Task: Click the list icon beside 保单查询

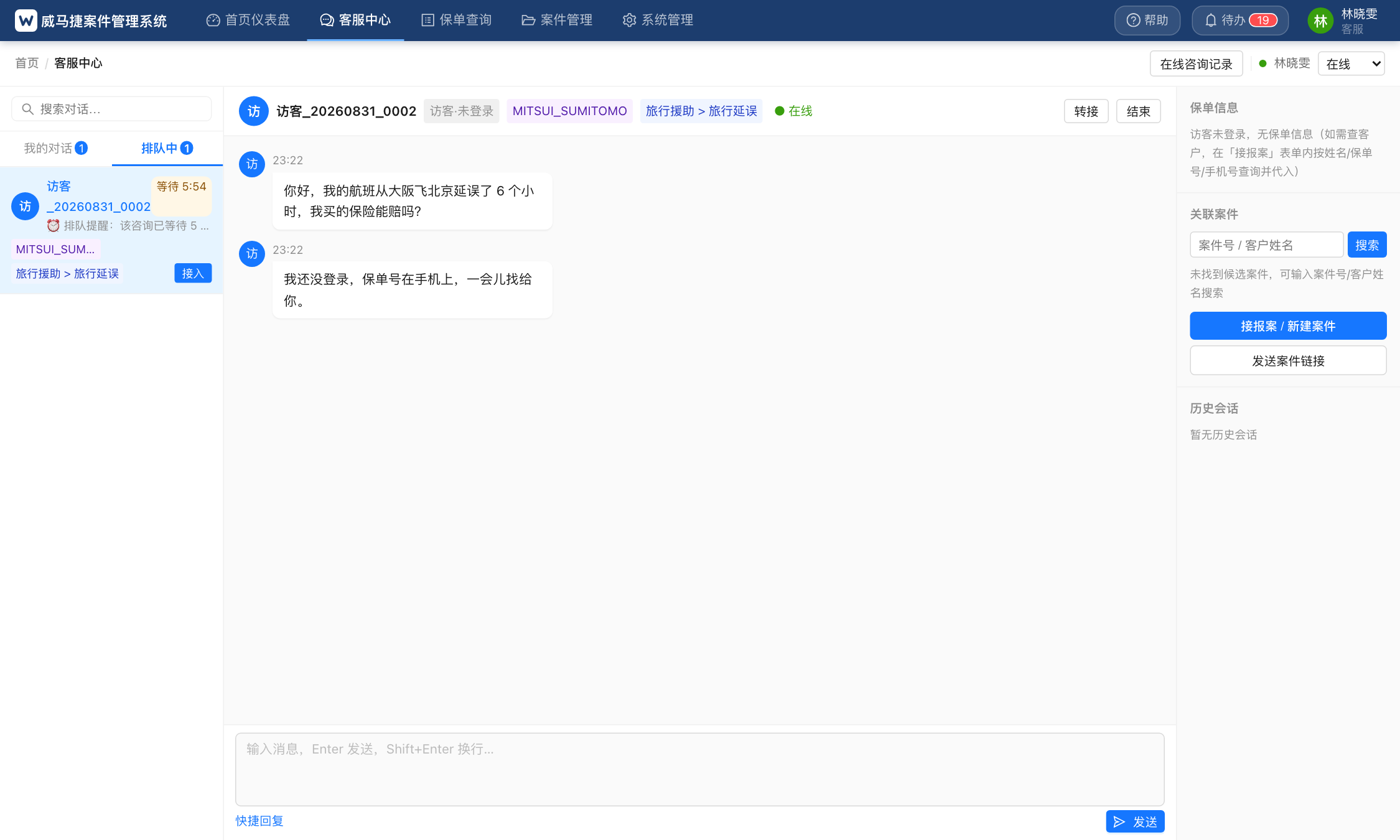Action: click(x=427, y=21)
